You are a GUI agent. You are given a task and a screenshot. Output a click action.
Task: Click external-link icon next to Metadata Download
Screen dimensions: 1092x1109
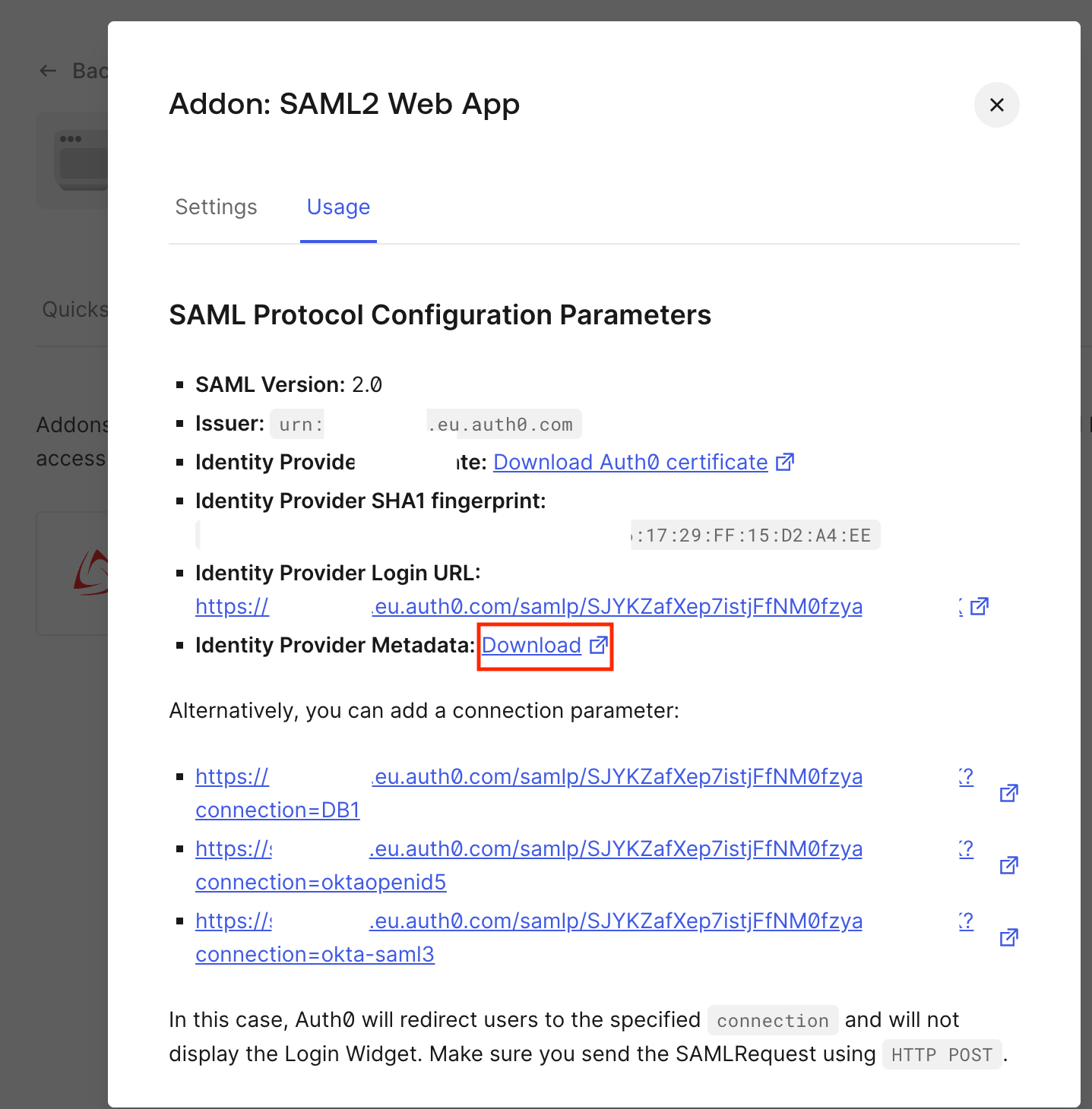point(599,645)
